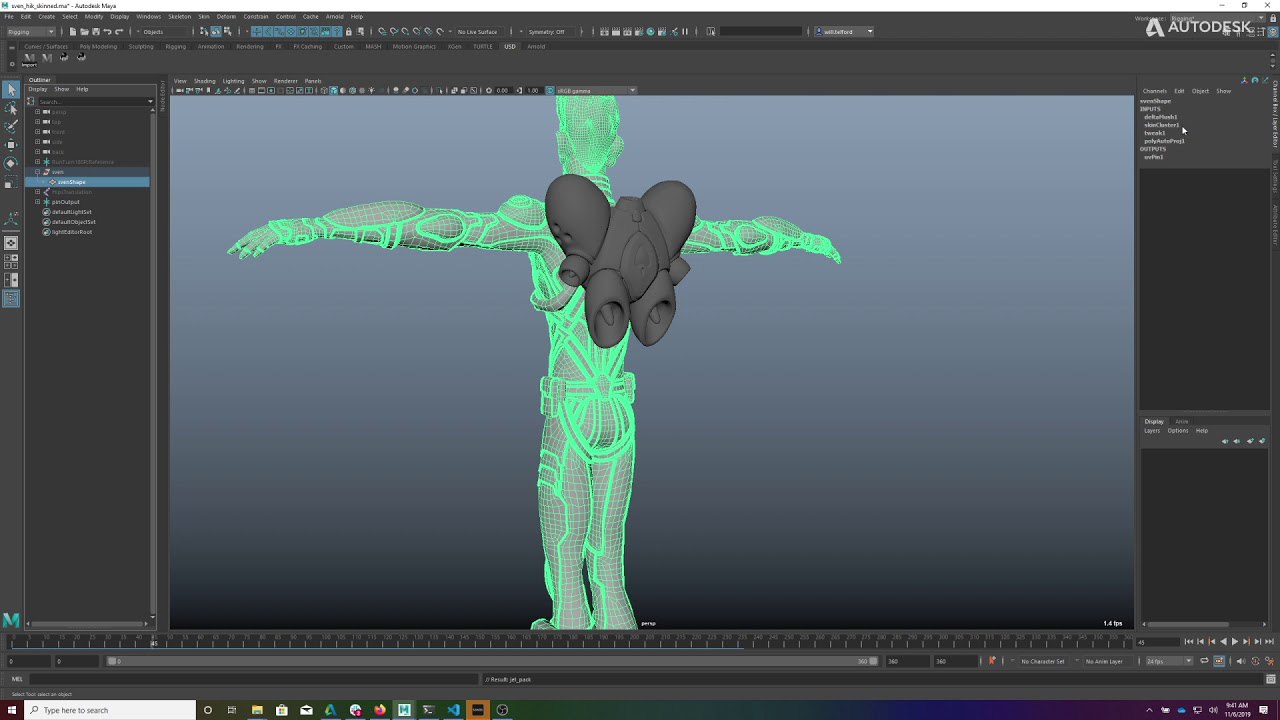
Task: Click the USD Import shelf icon
Action: pos(29,59)
